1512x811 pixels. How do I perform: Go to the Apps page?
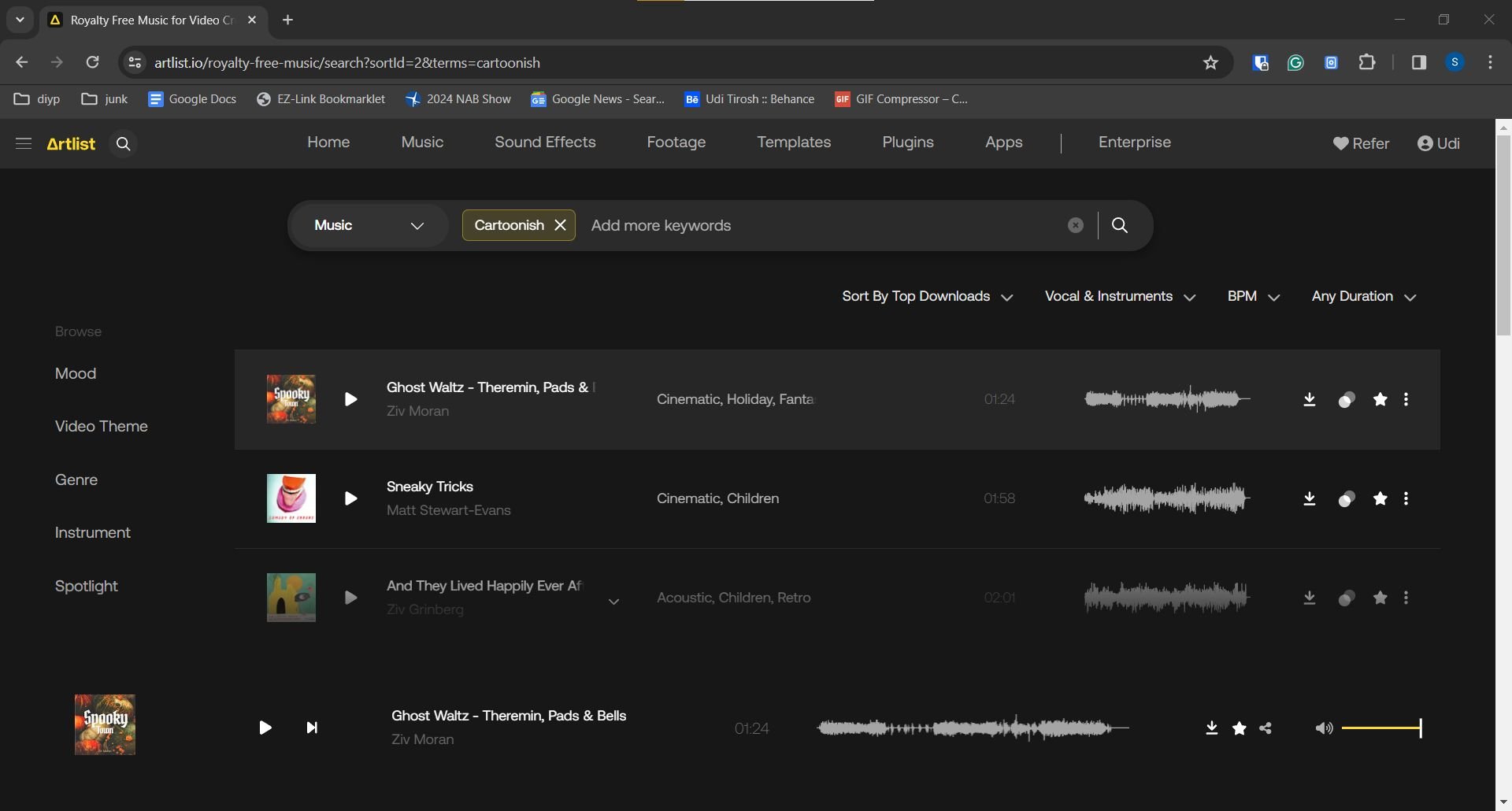[x=1004, y=143]
